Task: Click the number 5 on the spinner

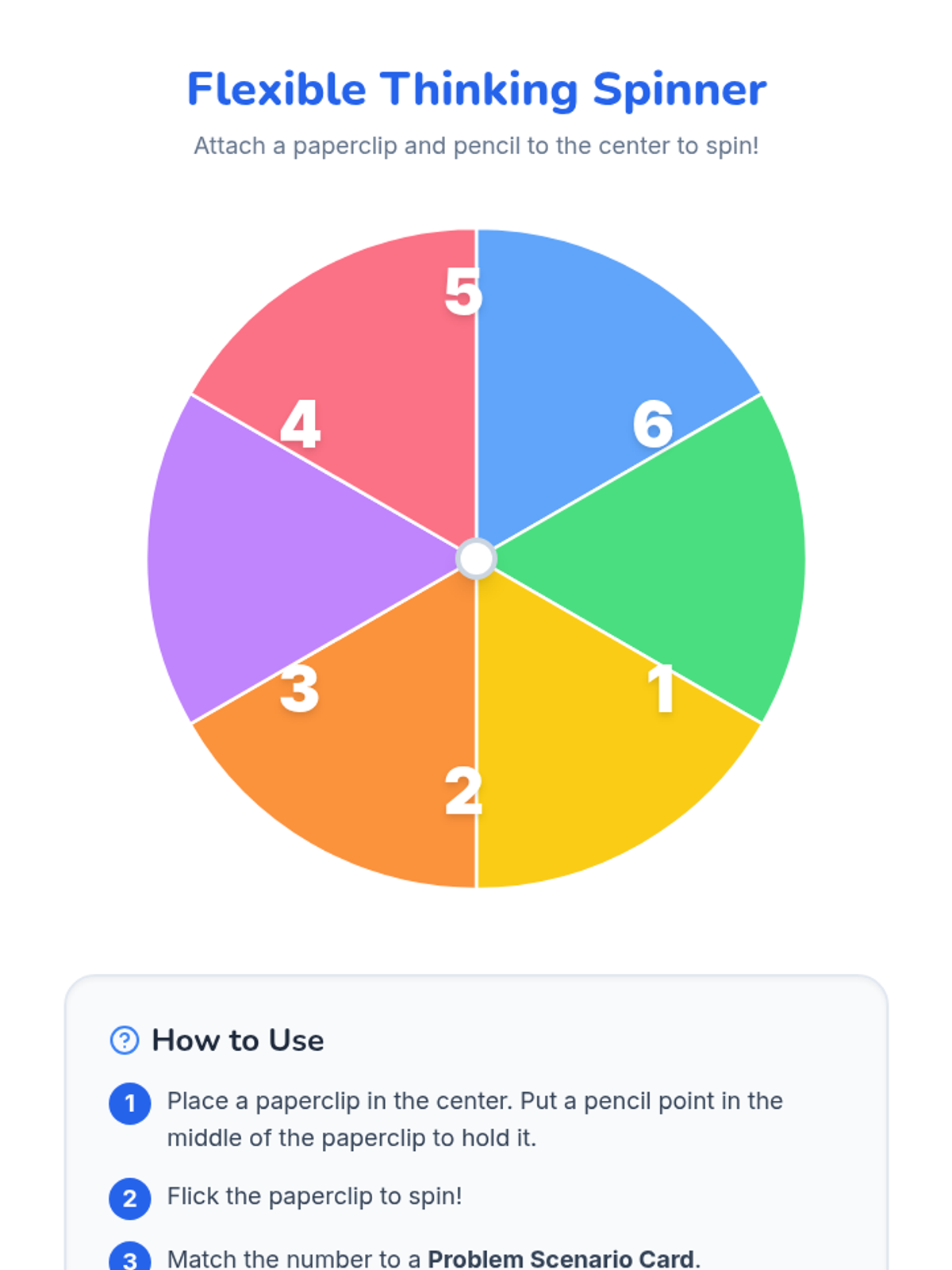Action: (463, 291)
